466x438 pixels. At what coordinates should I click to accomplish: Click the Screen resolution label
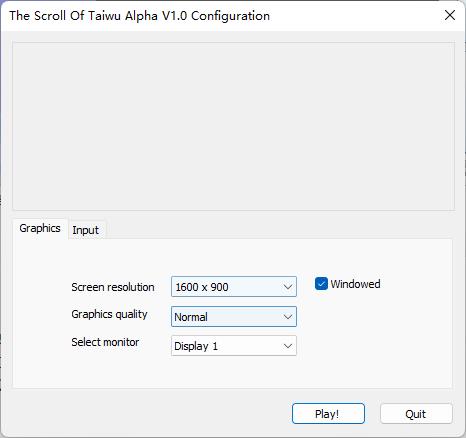113,287
